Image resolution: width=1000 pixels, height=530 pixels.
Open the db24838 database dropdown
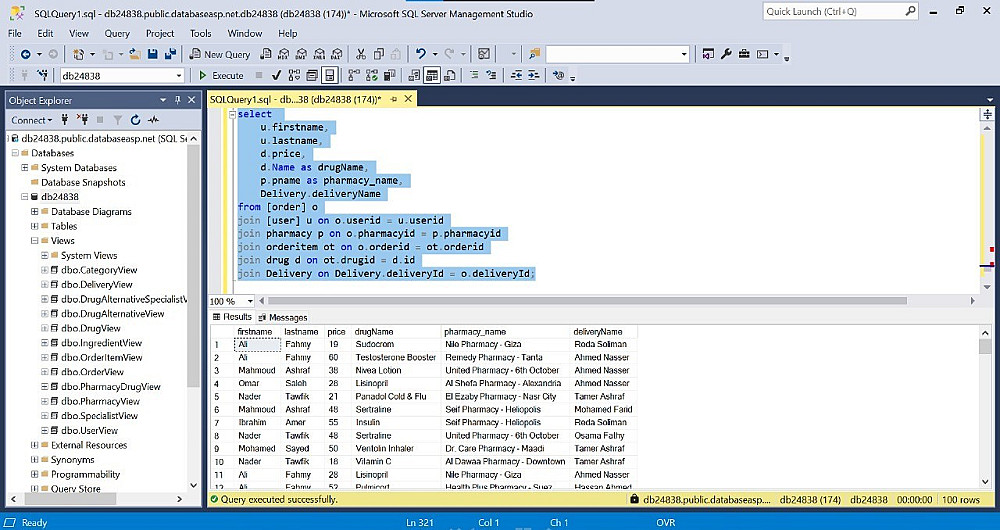tap(179, 75)
